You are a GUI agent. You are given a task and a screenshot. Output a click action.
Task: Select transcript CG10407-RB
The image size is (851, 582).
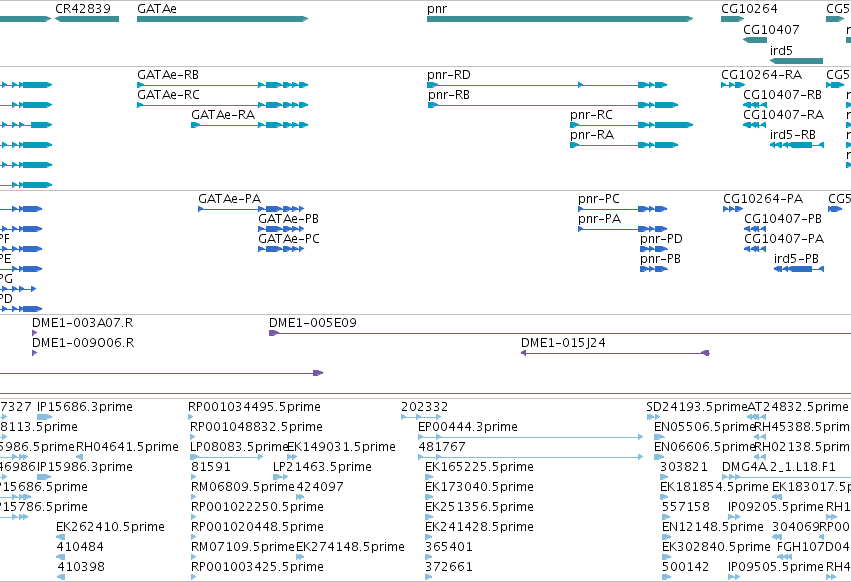pyautogui.click(x=783, y=94)
